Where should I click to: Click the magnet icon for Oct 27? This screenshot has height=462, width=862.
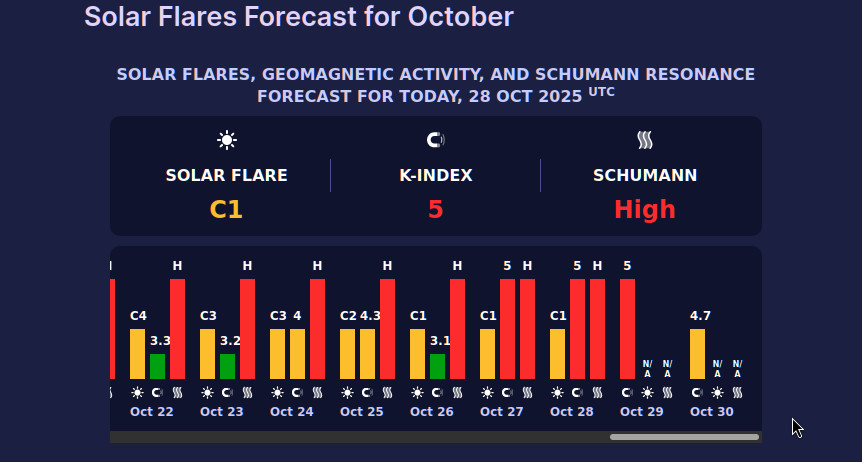pos(507,393)
